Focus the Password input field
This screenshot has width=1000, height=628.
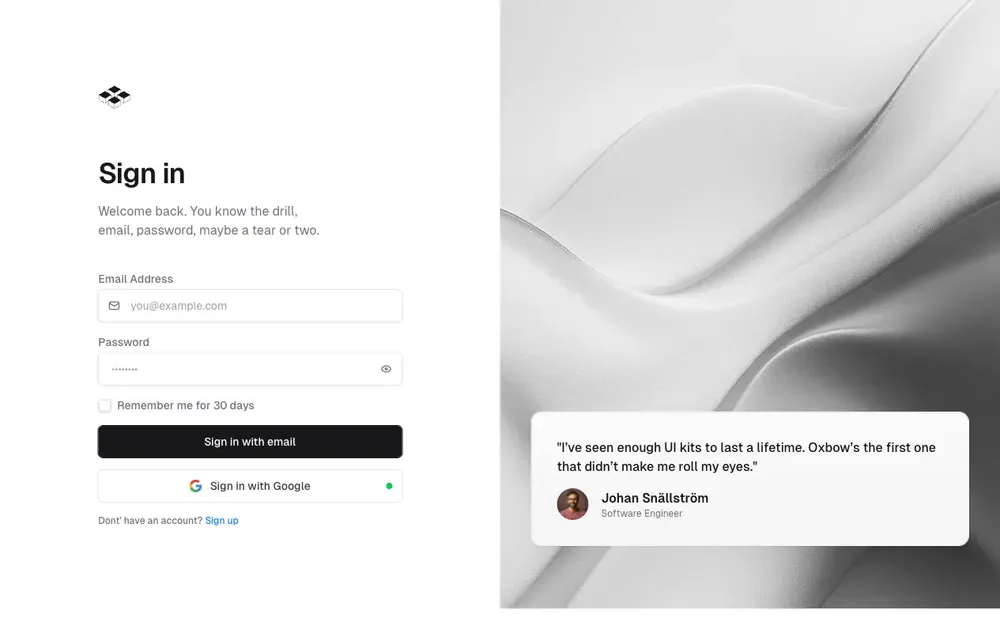click(240, 369)
